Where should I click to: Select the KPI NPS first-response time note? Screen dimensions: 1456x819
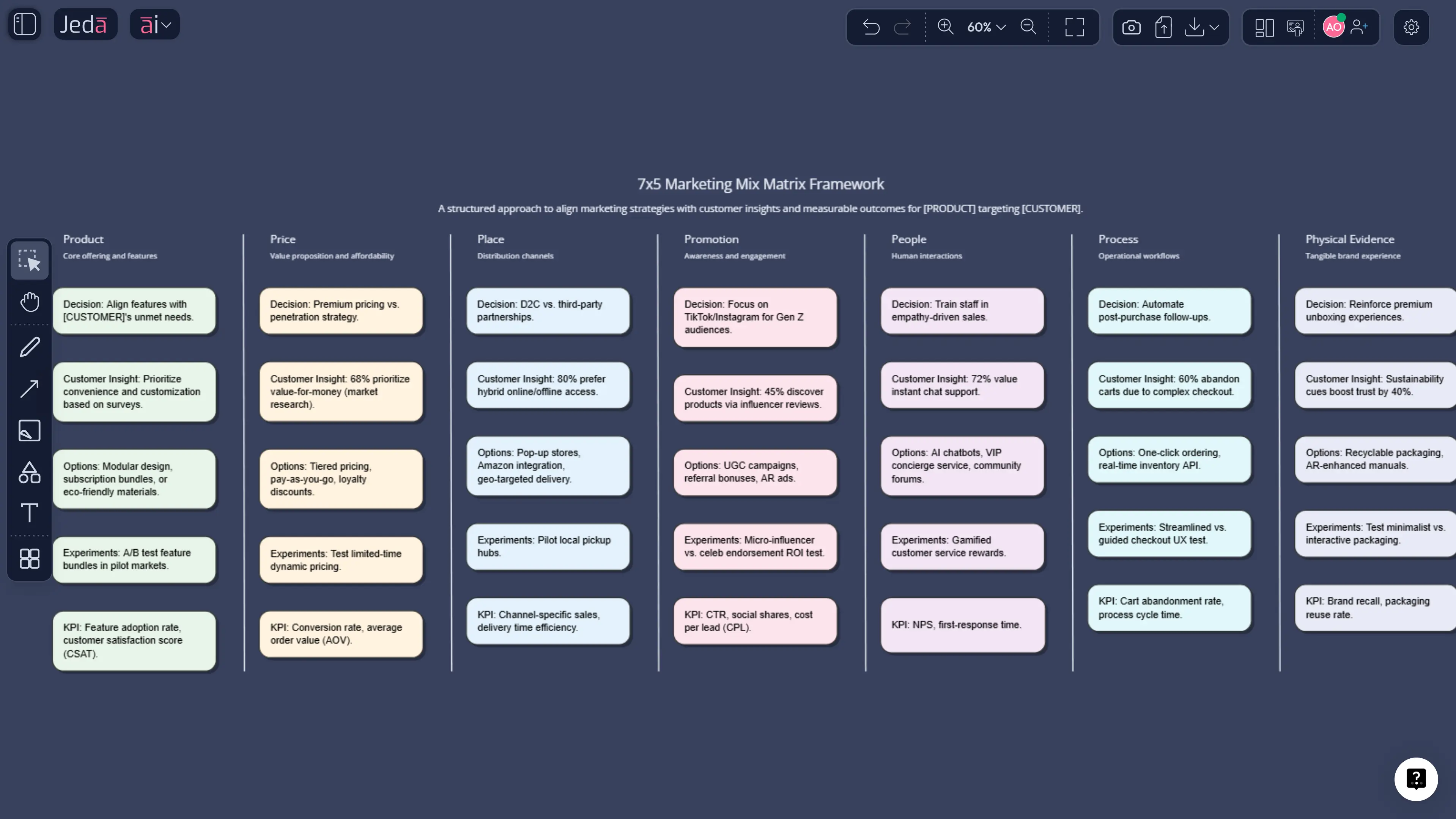click(962, 624)
